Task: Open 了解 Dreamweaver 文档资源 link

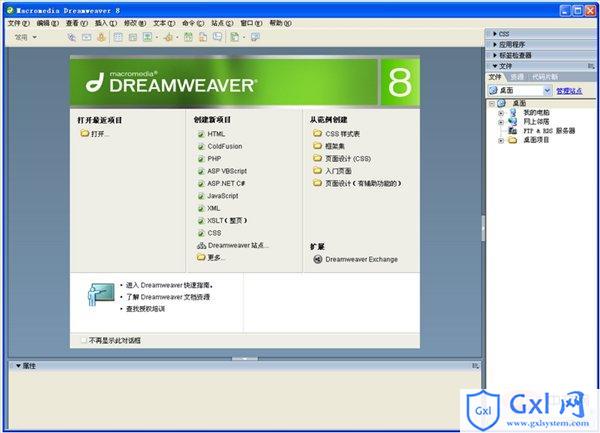Action: pyautogui.click(x=168, y=297)
